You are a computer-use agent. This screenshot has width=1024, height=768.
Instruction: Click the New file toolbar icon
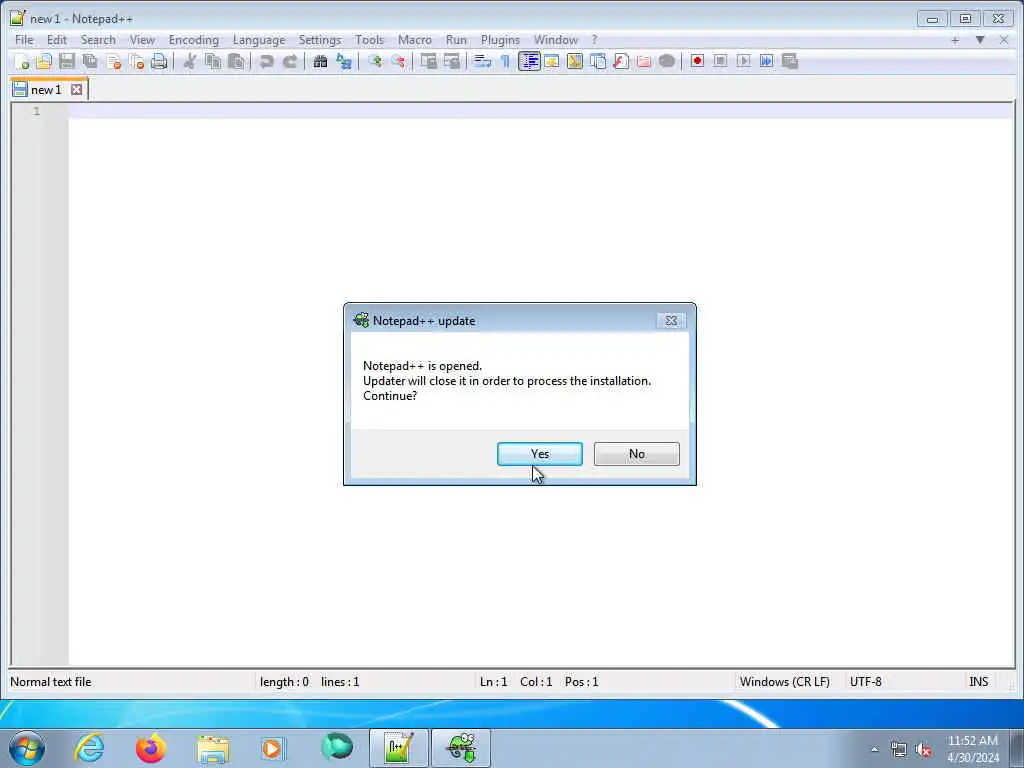point(22,61)
